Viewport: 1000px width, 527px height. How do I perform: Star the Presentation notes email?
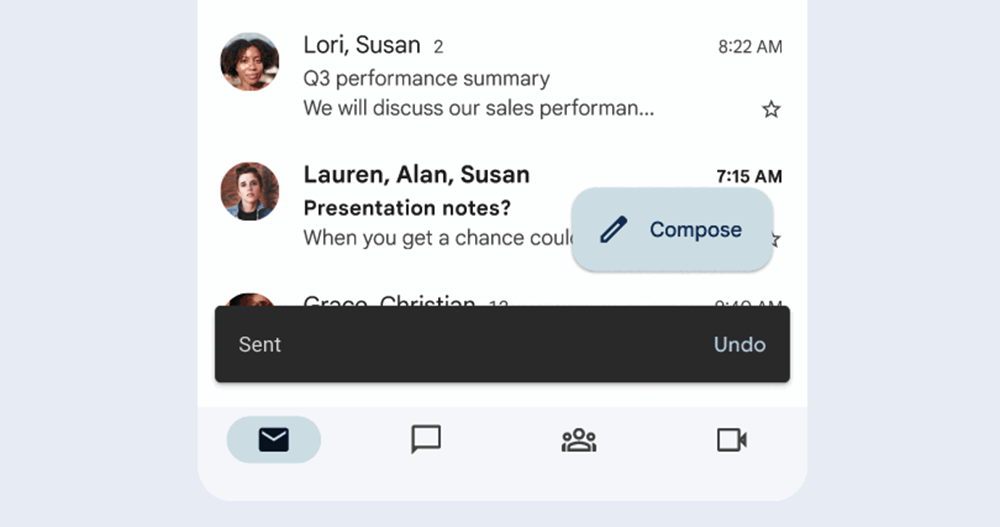point(776,240)
